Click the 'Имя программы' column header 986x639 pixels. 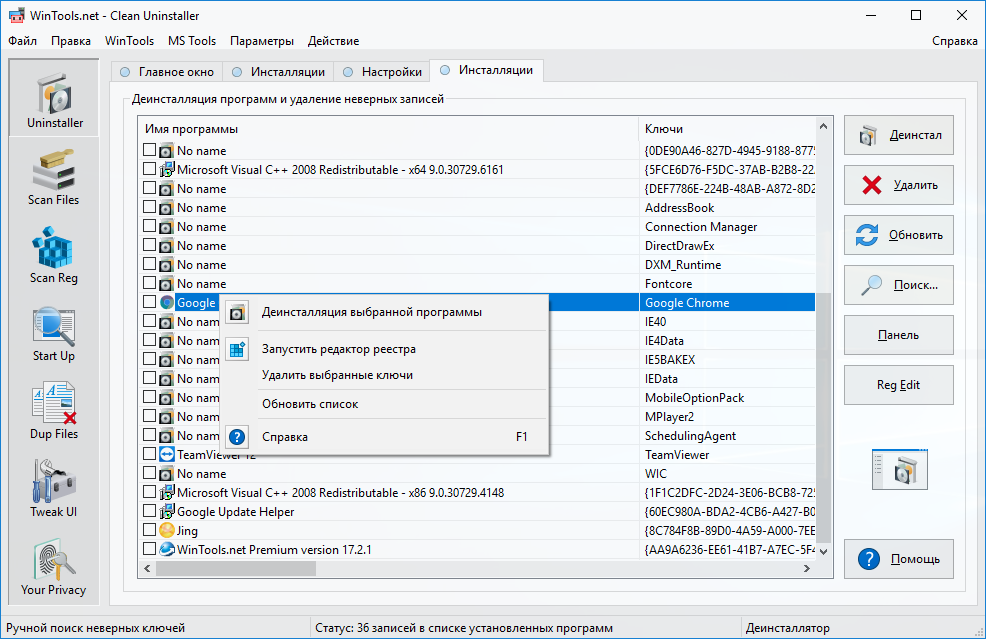pyautogui.click(x=388, y=129)
